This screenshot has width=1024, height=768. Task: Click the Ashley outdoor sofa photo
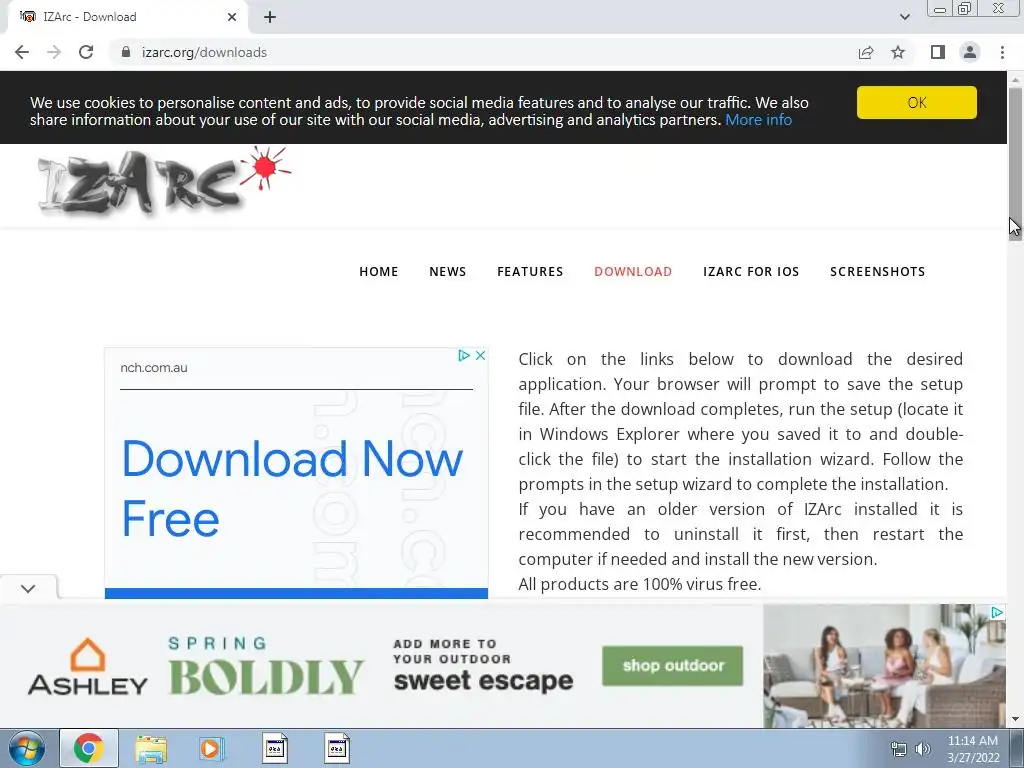[884, 665]
